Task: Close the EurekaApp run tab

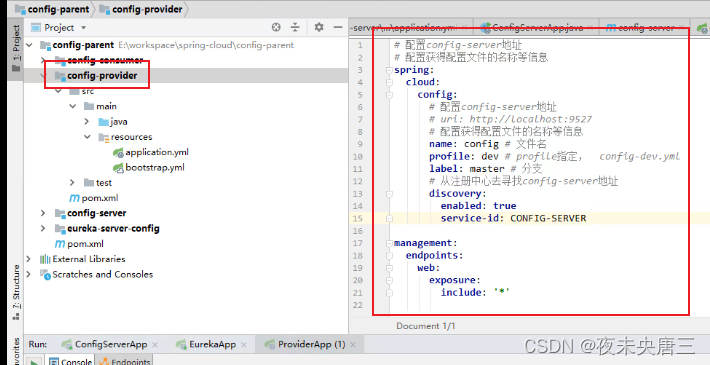Action: (x=244, y=345)
